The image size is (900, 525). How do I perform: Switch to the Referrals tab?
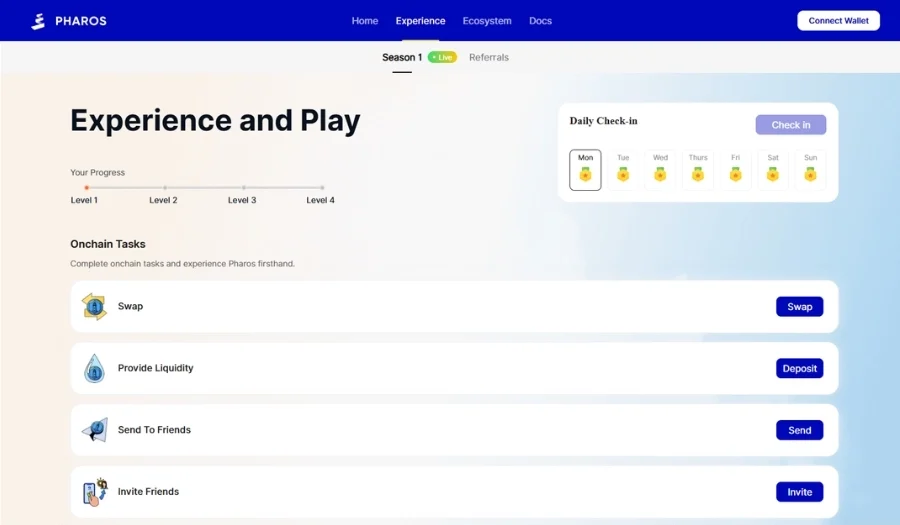tap(488, 57)
